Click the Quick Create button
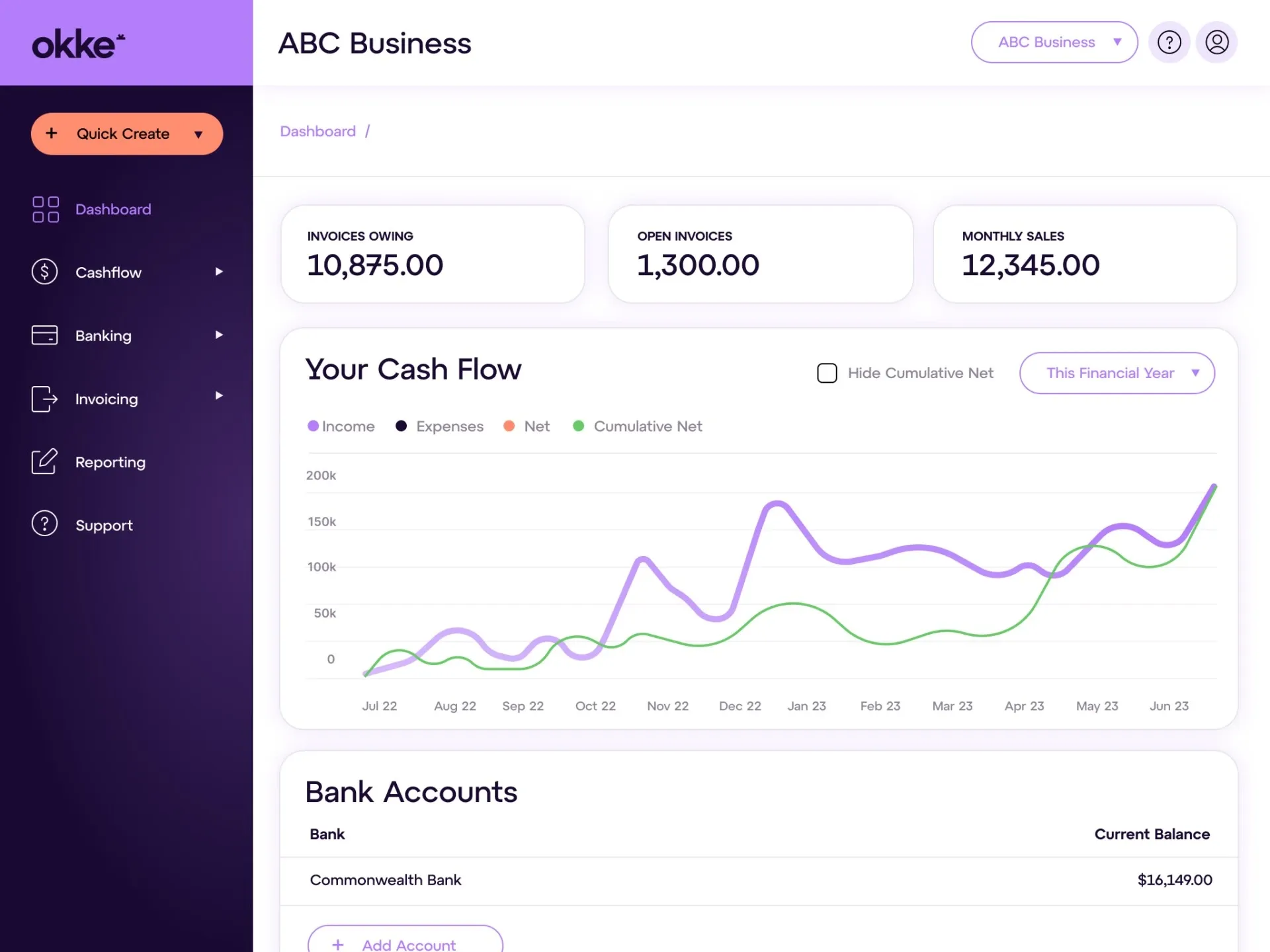The height and width of the screenshot is (952, 1270). coord(127,133)
